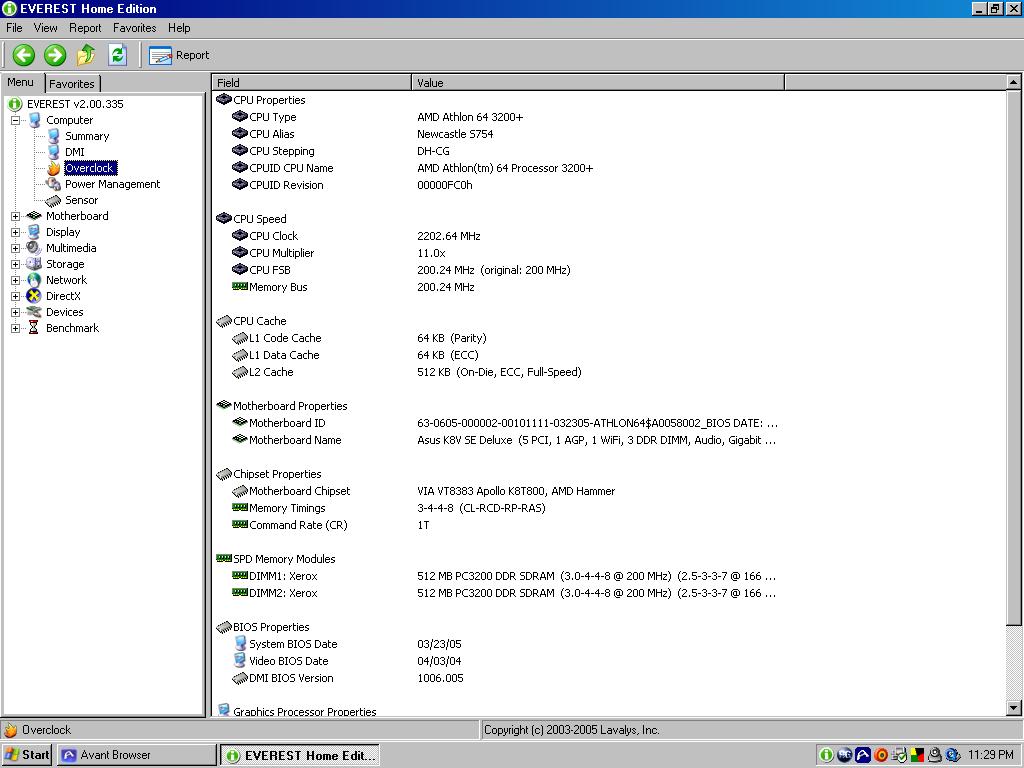Switch to the Menu tab

(20, 82)
